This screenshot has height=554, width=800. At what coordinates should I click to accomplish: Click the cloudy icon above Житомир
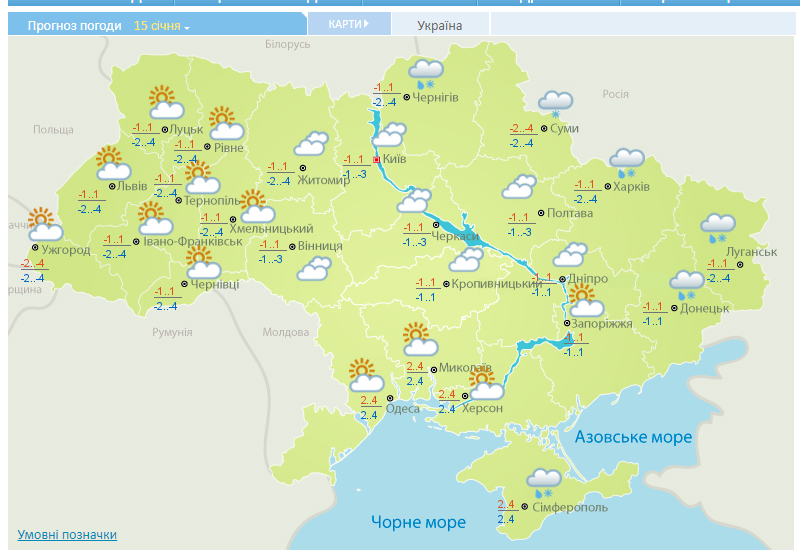tap(311, 143)
